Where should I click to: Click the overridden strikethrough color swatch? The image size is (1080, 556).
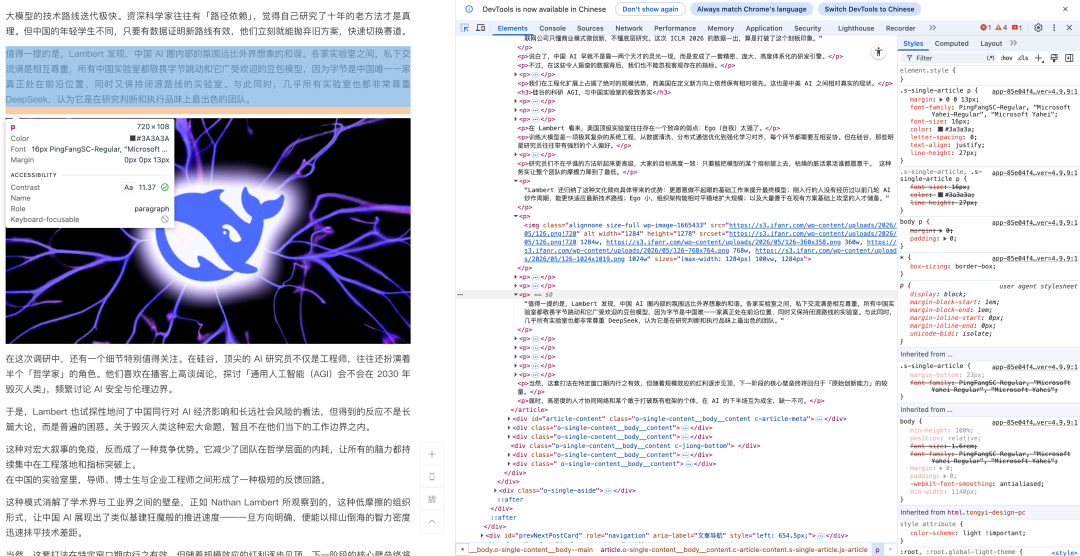pos(941,194)
